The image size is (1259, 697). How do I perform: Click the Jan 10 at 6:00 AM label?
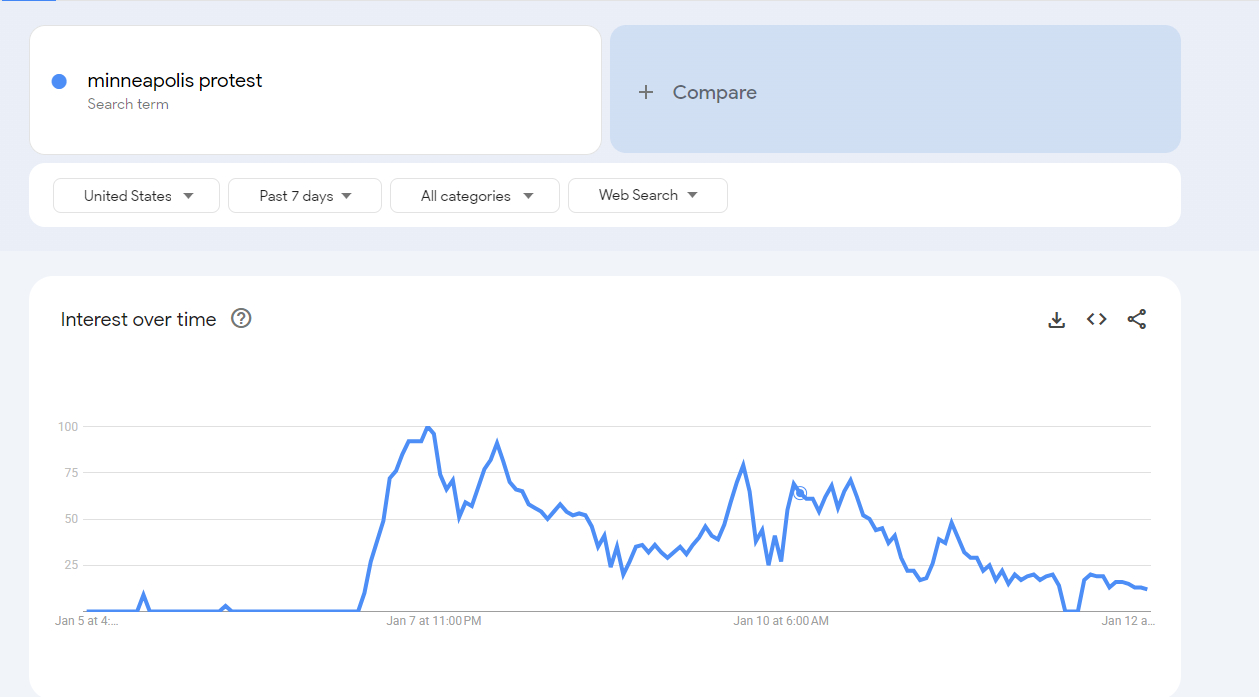click(781, 621)
